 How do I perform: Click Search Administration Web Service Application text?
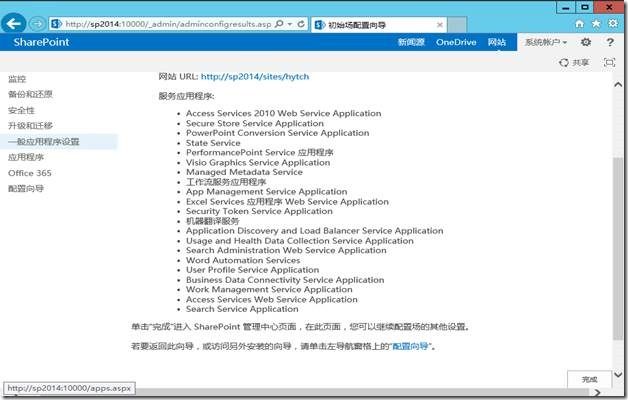click(286, 251)
